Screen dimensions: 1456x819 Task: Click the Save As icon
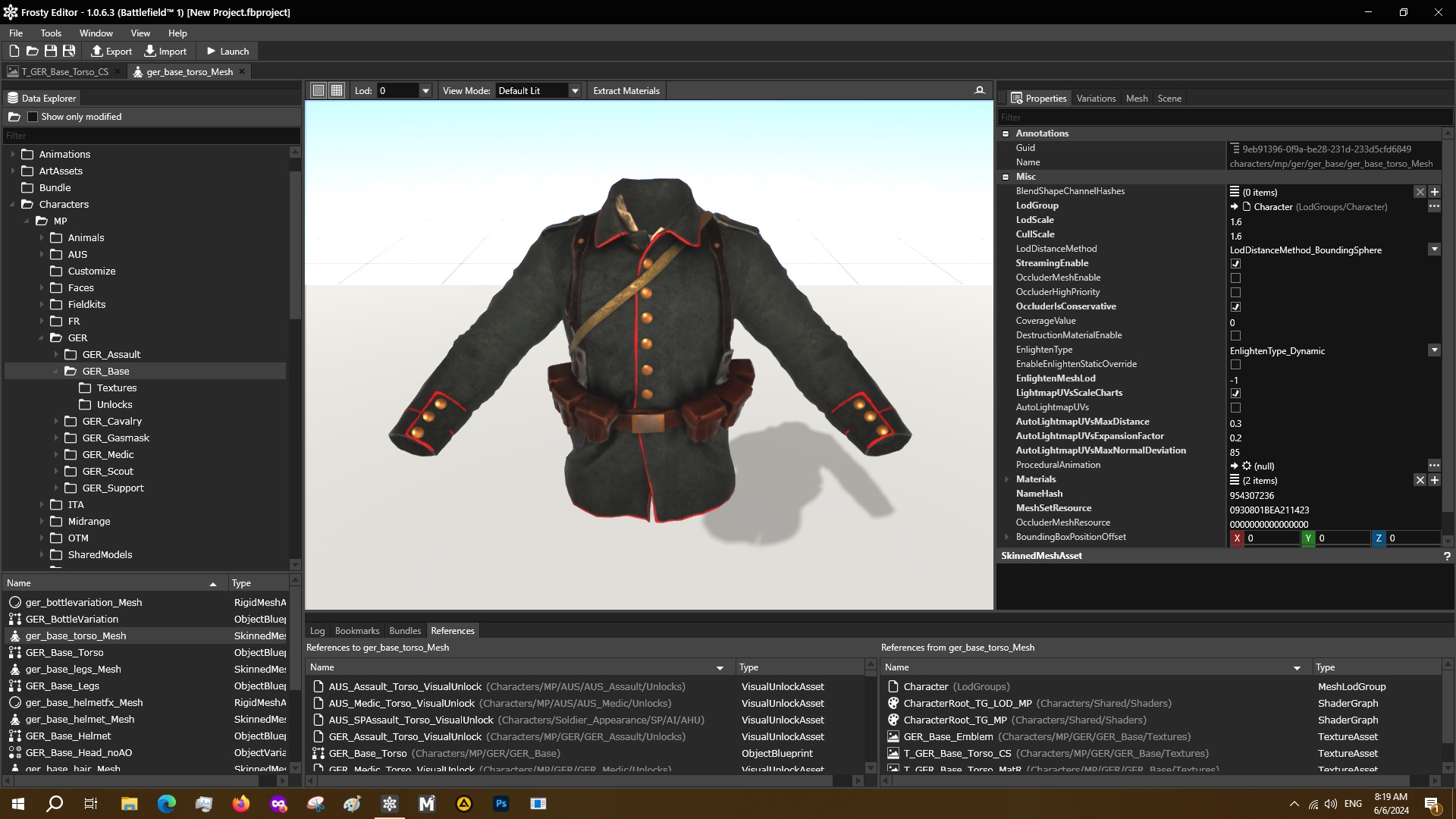(69, 51)
